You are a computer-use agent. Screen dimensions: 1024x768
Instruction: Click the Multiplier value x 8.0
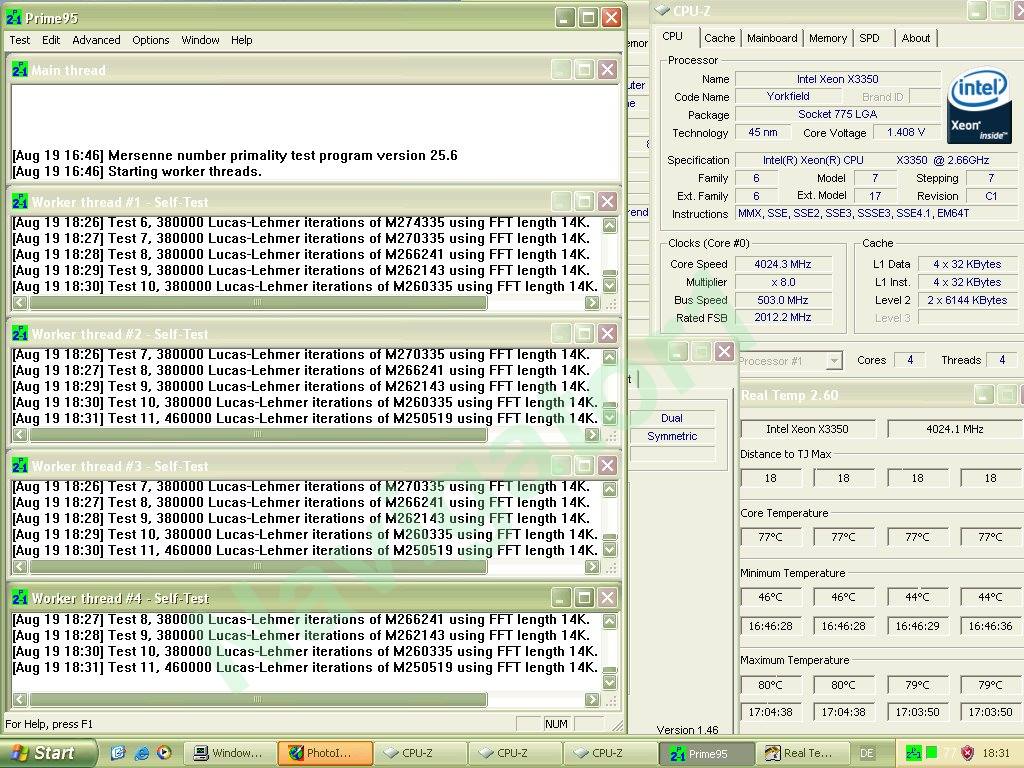tap(783, 282)
